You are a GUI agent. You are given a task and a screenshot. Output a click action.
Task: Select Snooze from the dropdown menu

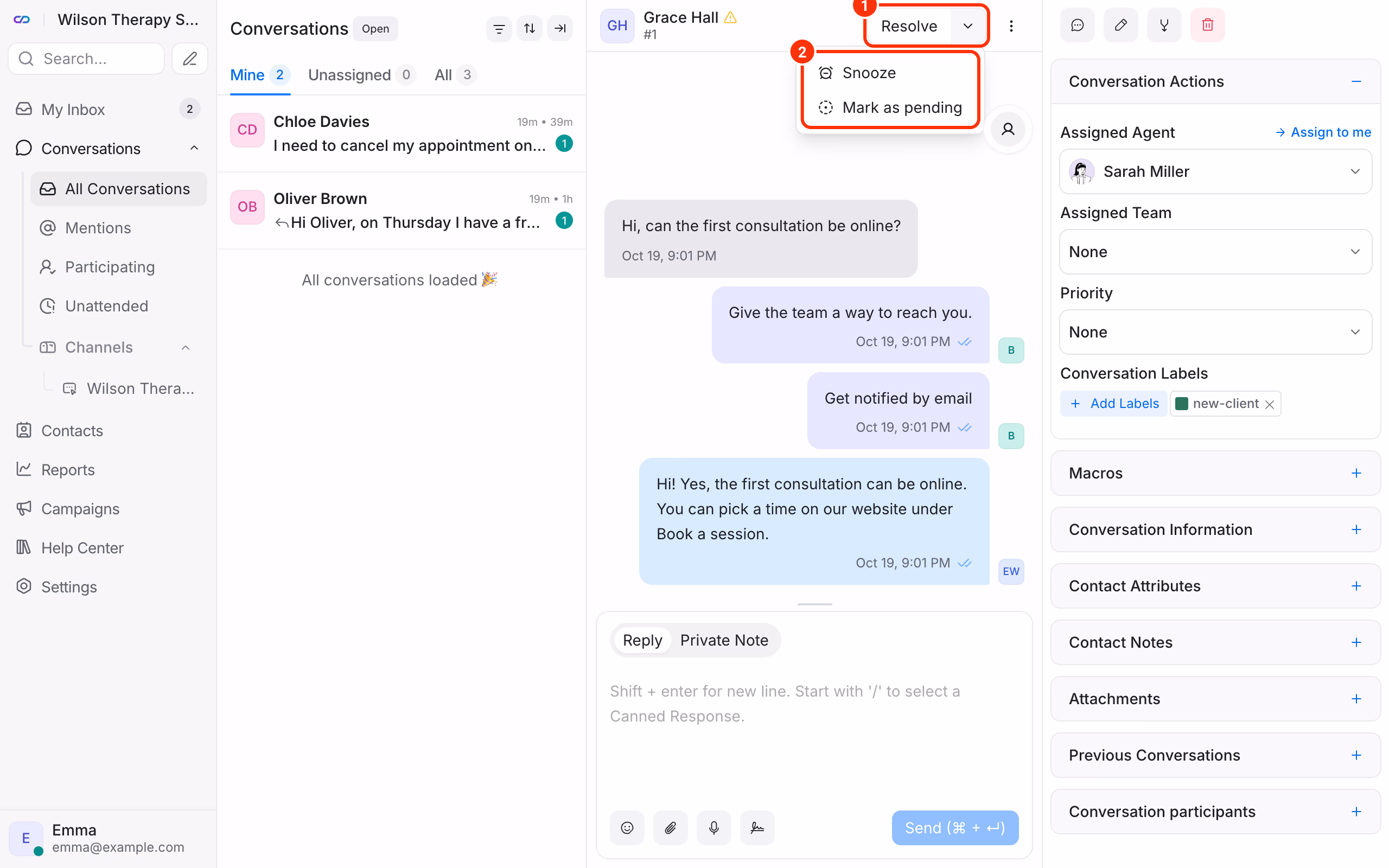pos(890,73)
